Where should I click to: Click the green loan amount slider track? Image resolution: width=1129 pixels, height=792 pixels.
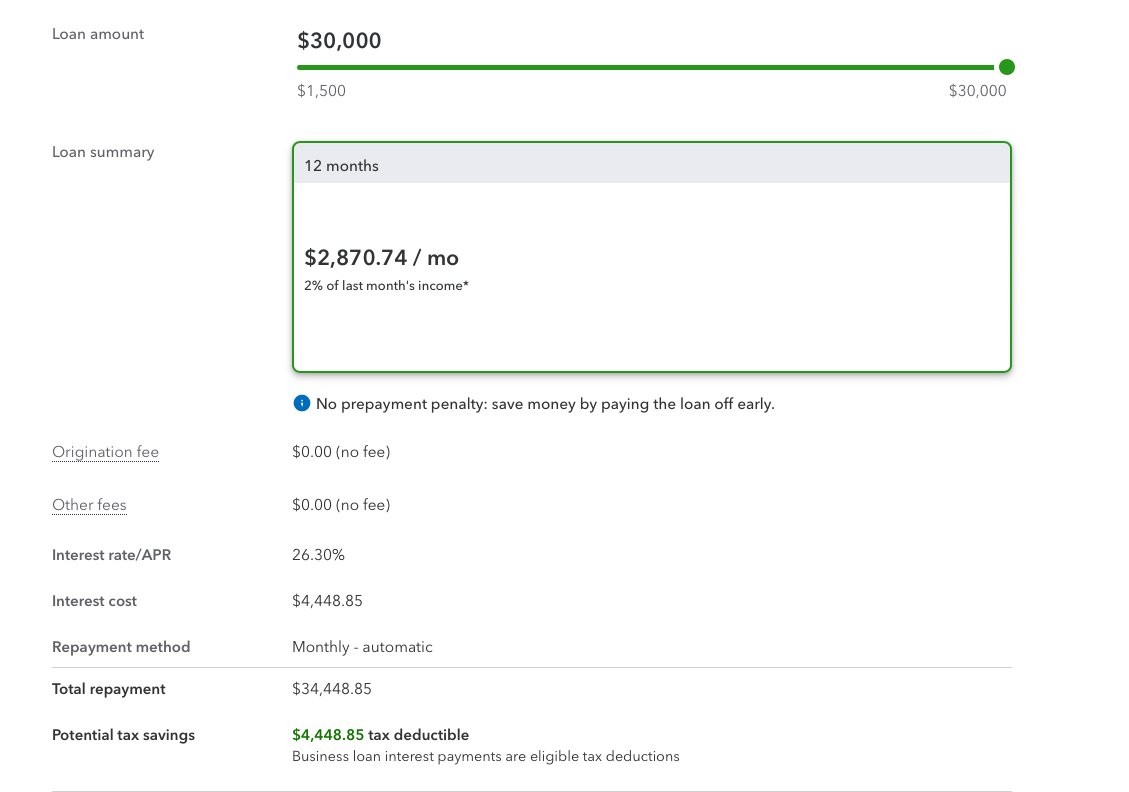click(645, 67)
